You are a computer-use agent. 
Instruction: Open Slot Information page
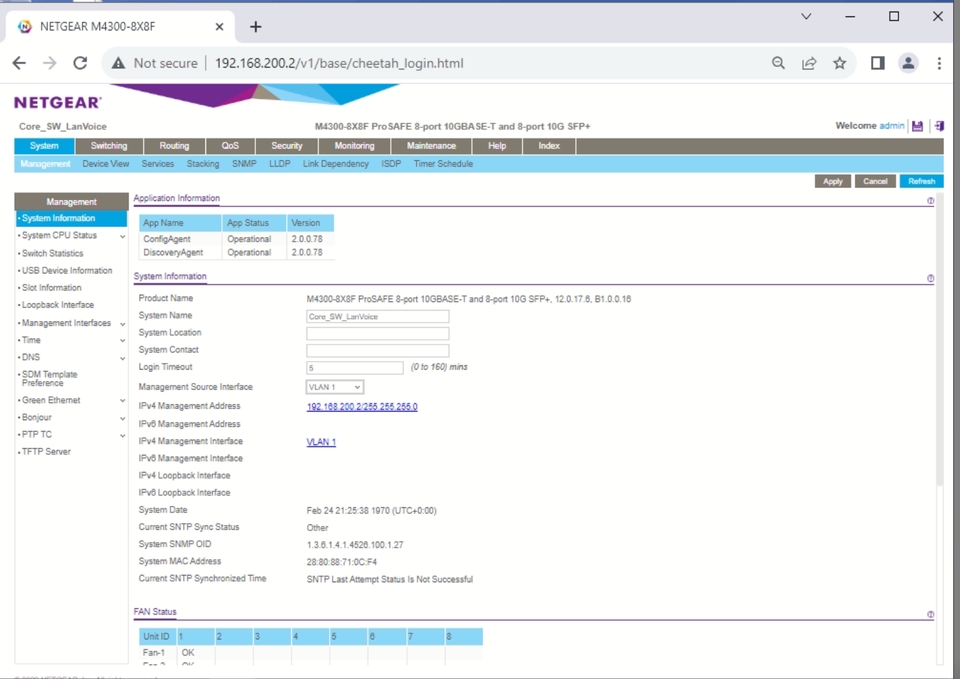[x=51, y=288]
